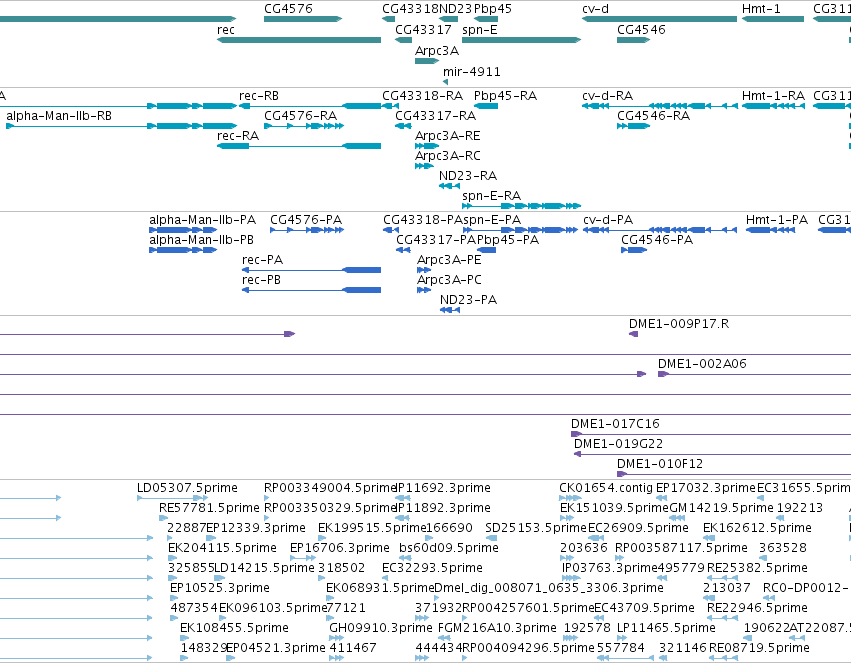Click transcript ND23-RA label
This screenshot has width=851, height=663.
[x=468, y=176]
